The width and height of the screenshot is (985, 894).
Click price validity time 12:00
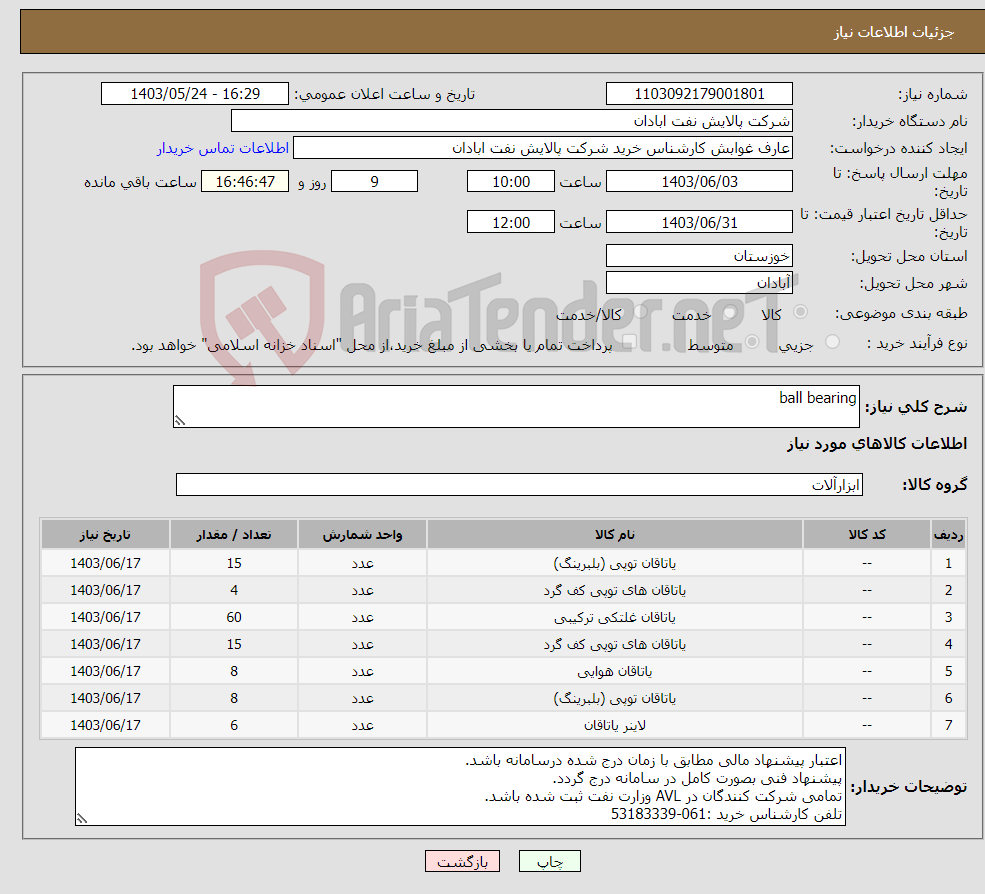click(511, 222)
